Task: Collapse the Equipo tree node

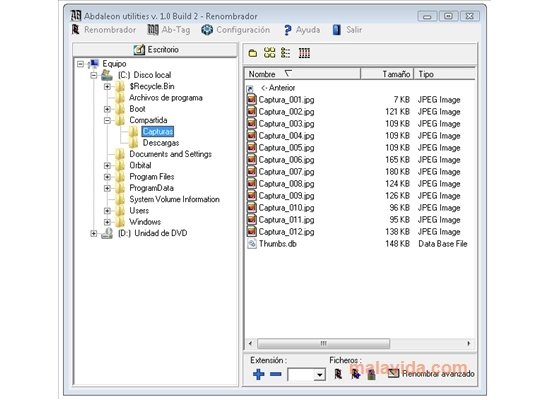Action: pos(80,64)
